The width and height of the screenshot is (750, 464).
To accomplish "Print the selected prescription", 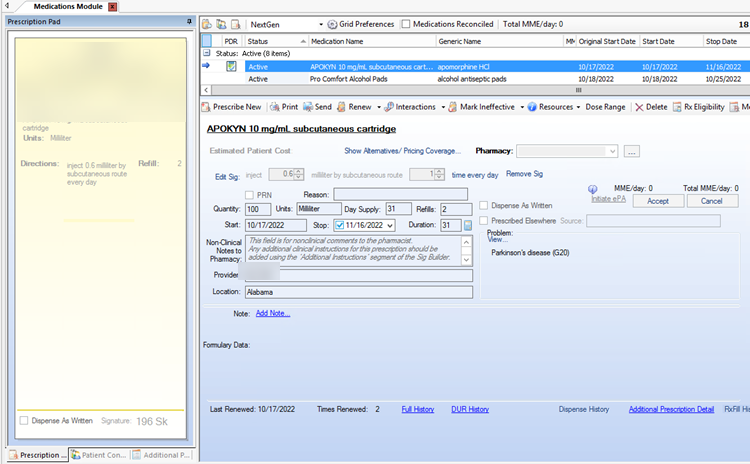I will point(284,107).
